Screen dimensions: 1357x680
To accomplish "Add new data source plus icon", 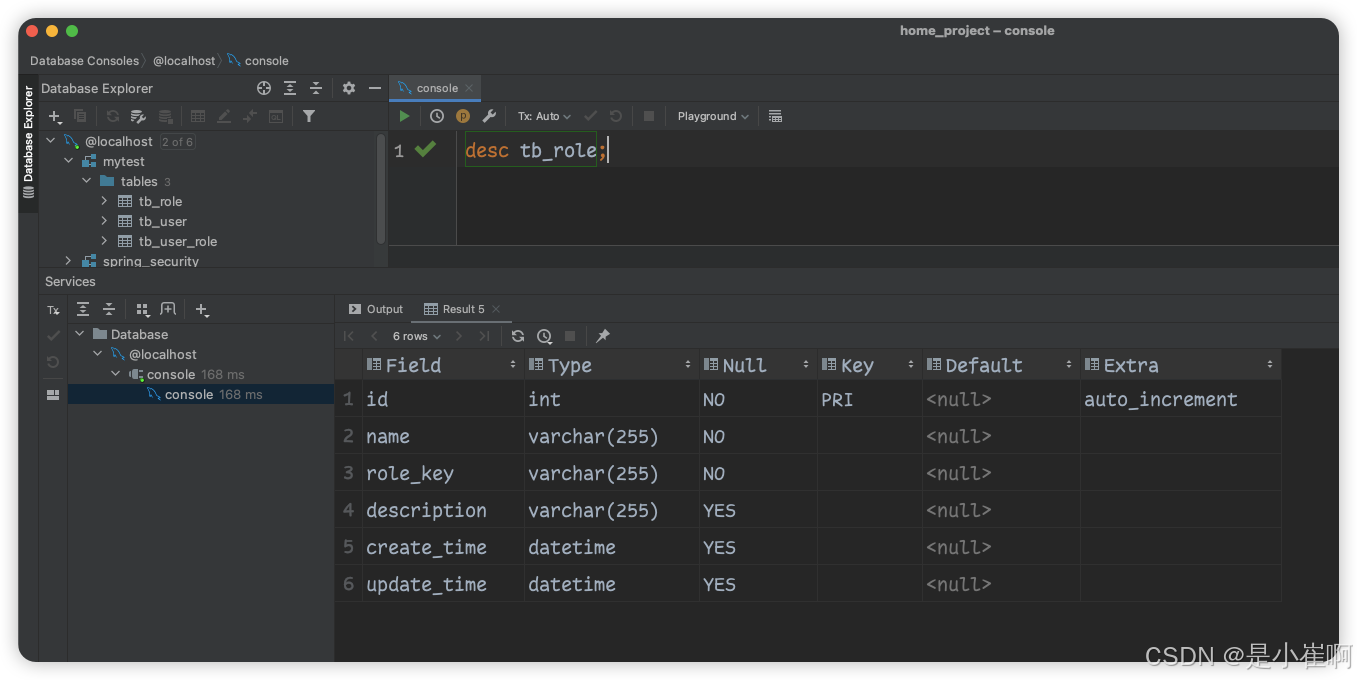I will pos(55,116).
